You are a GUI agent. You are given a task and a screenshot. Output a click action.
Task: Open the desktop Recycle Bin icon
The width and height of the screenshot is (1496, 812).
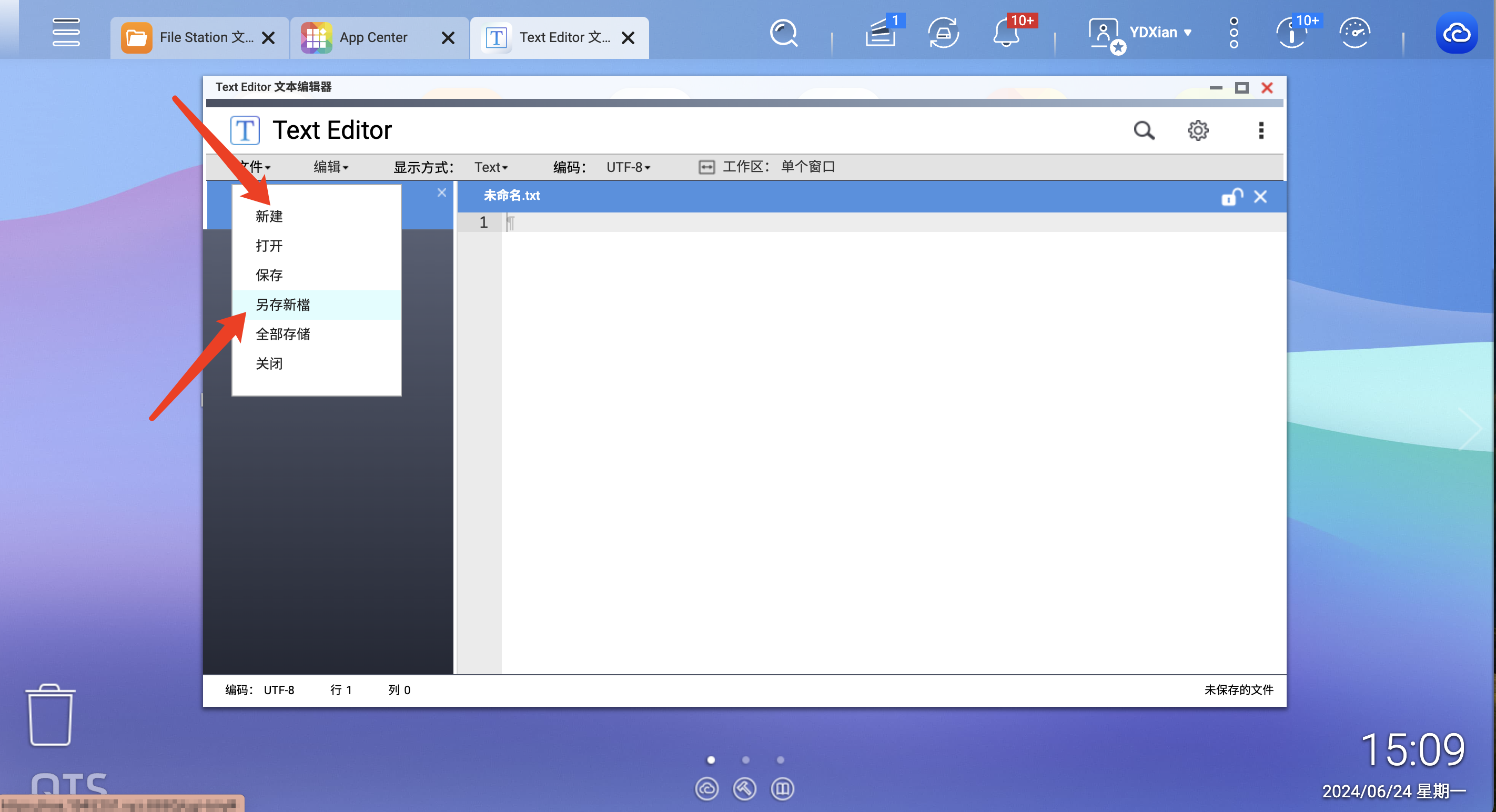(50, 715)
